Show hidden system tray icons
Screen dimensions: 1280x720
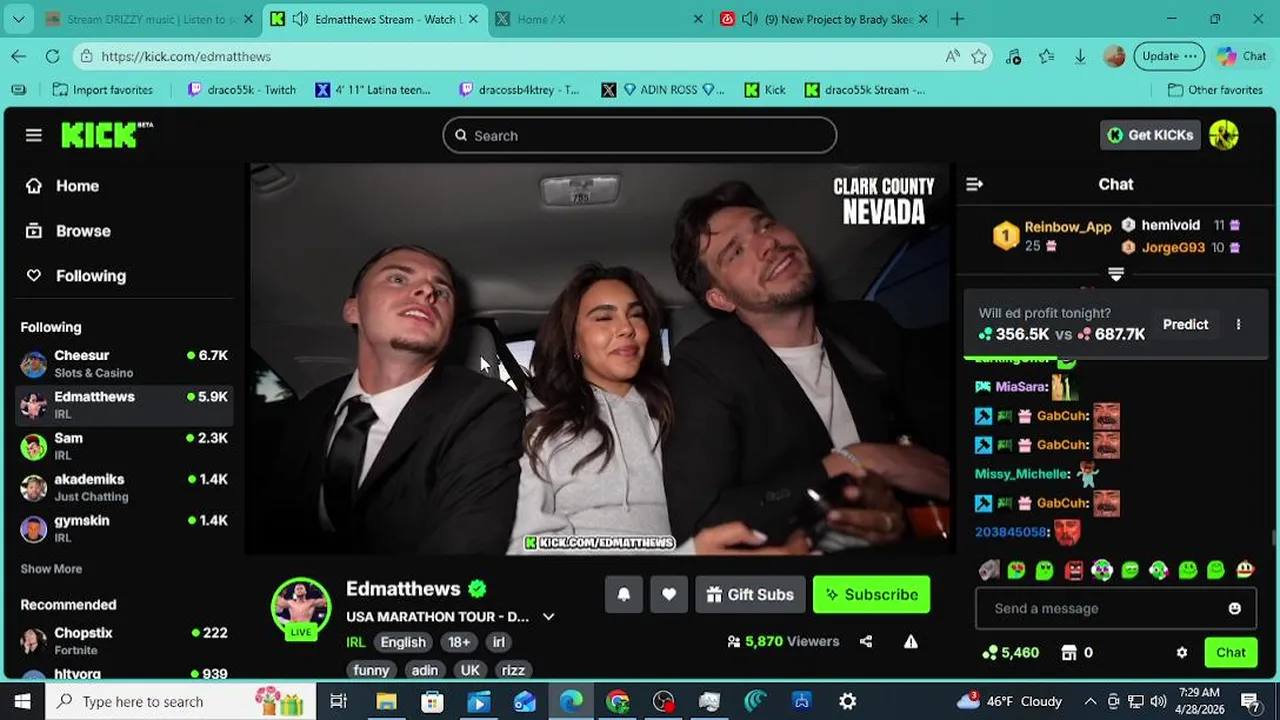pyautogui.click(x=1090, y=701)
